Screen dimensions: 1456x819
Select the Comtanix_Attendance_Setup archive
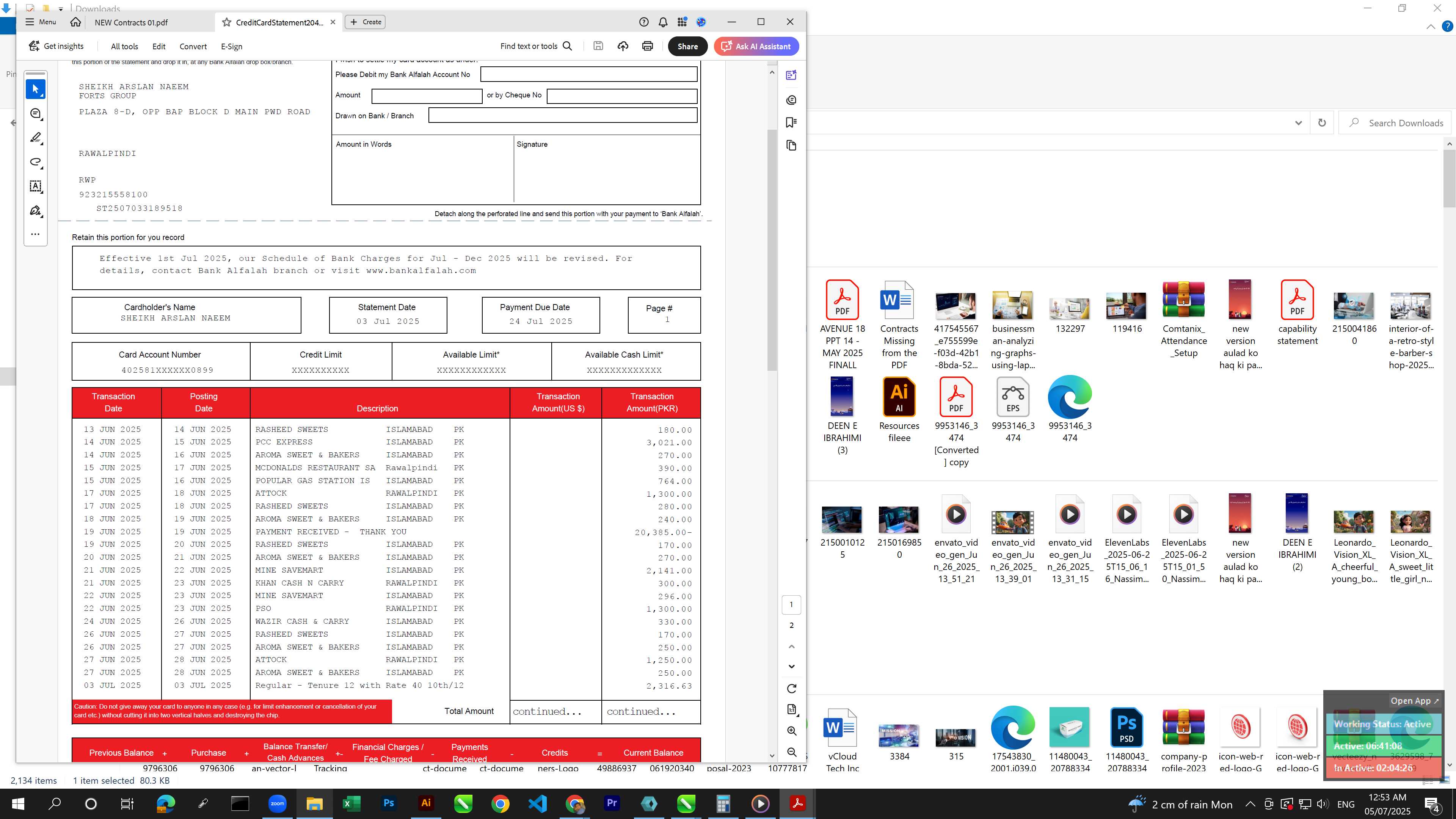pos(1183,319)
